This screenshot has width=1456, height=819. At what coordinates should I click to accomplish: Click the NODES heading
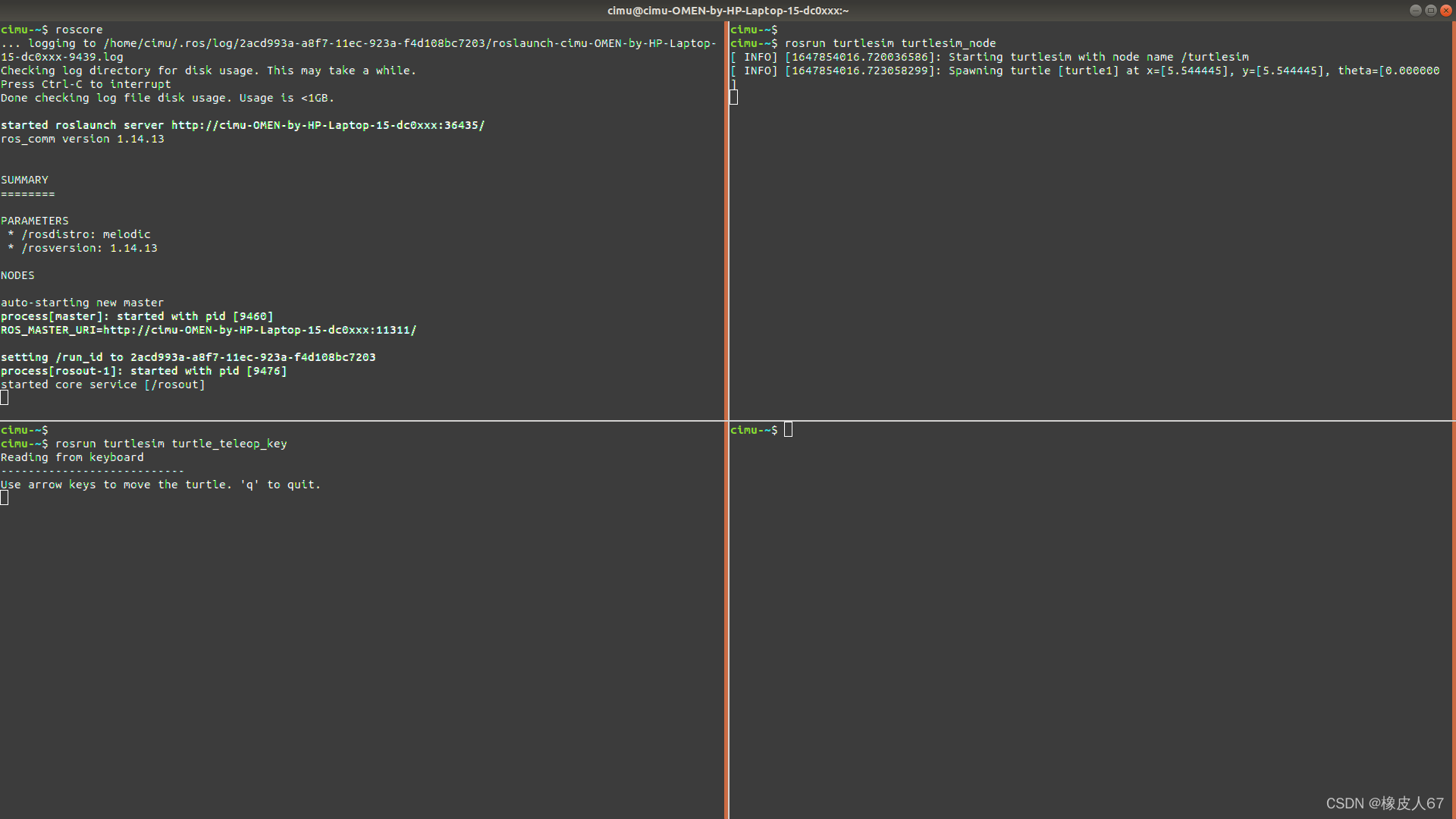click(x=17, y=275)
